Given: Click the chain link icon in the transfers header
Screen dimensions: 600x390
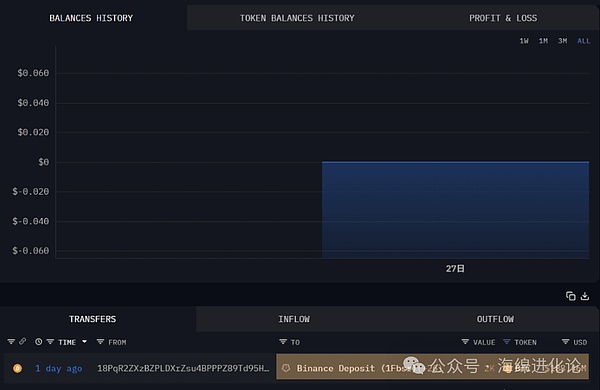Looking at the screenshot, I should [23, 341].
